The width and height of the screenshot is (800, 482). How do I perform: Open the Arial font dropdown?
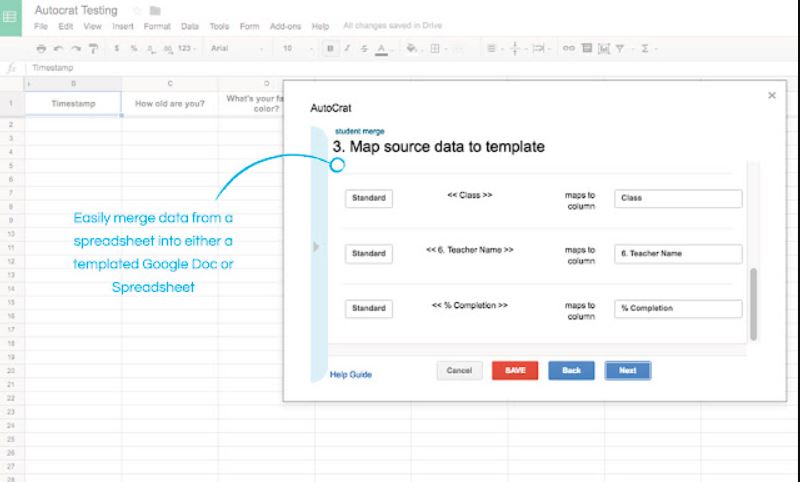click(237, 48)
